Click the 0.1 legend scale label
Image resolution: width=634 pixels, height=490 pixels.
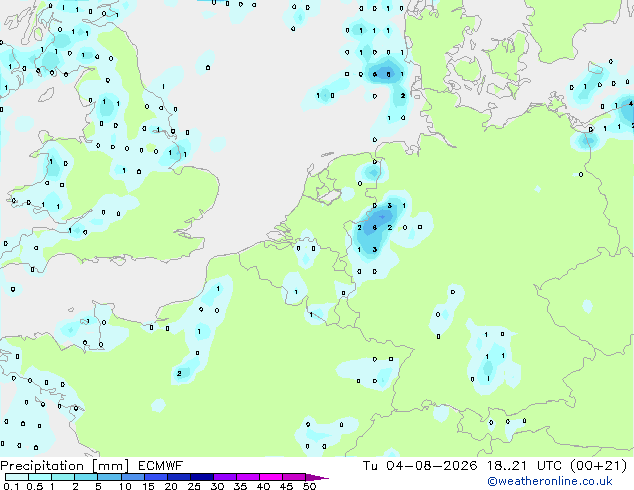(11, 486)
